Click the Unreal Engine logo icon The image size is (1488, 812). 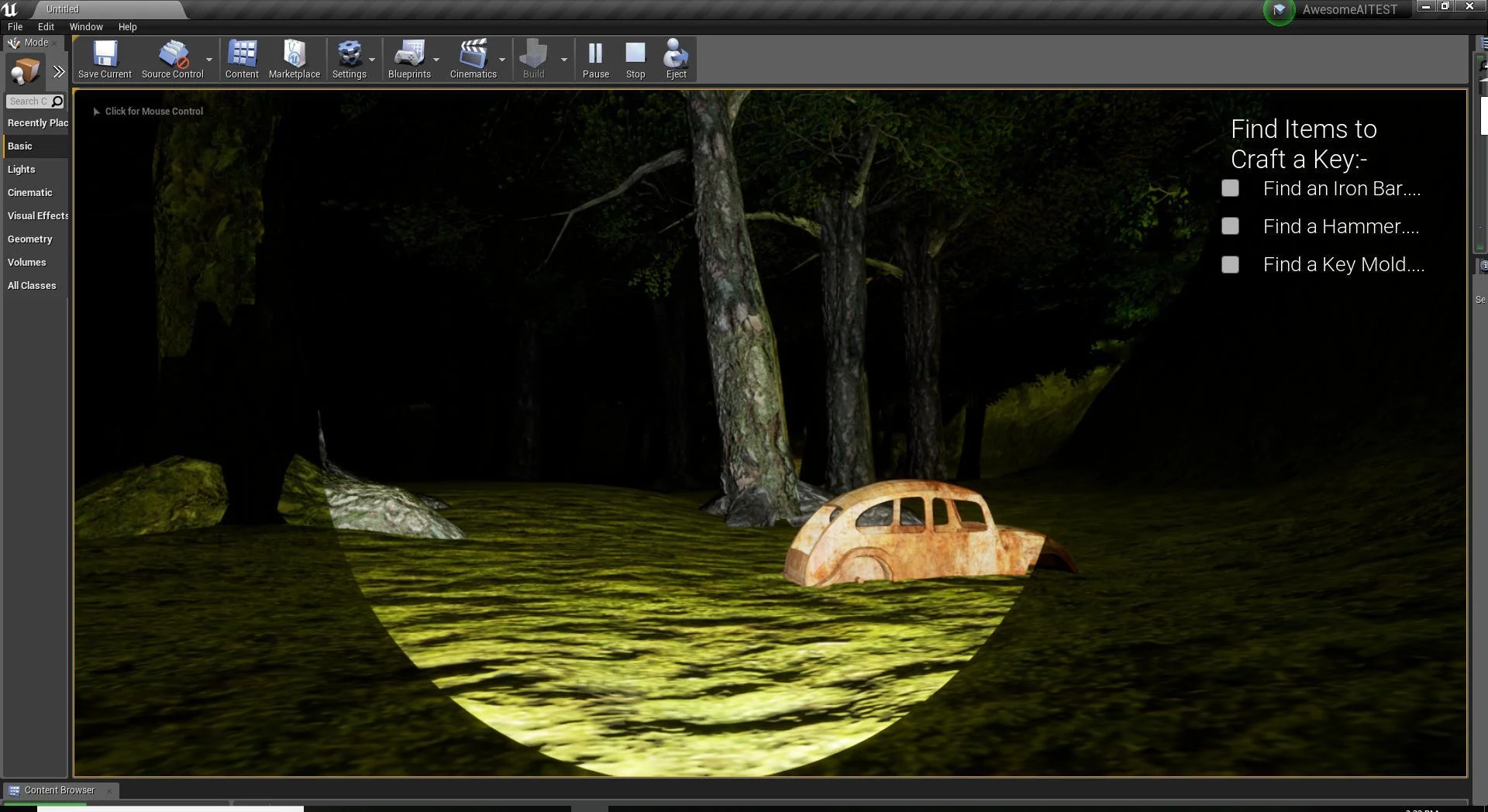point(10,9)
